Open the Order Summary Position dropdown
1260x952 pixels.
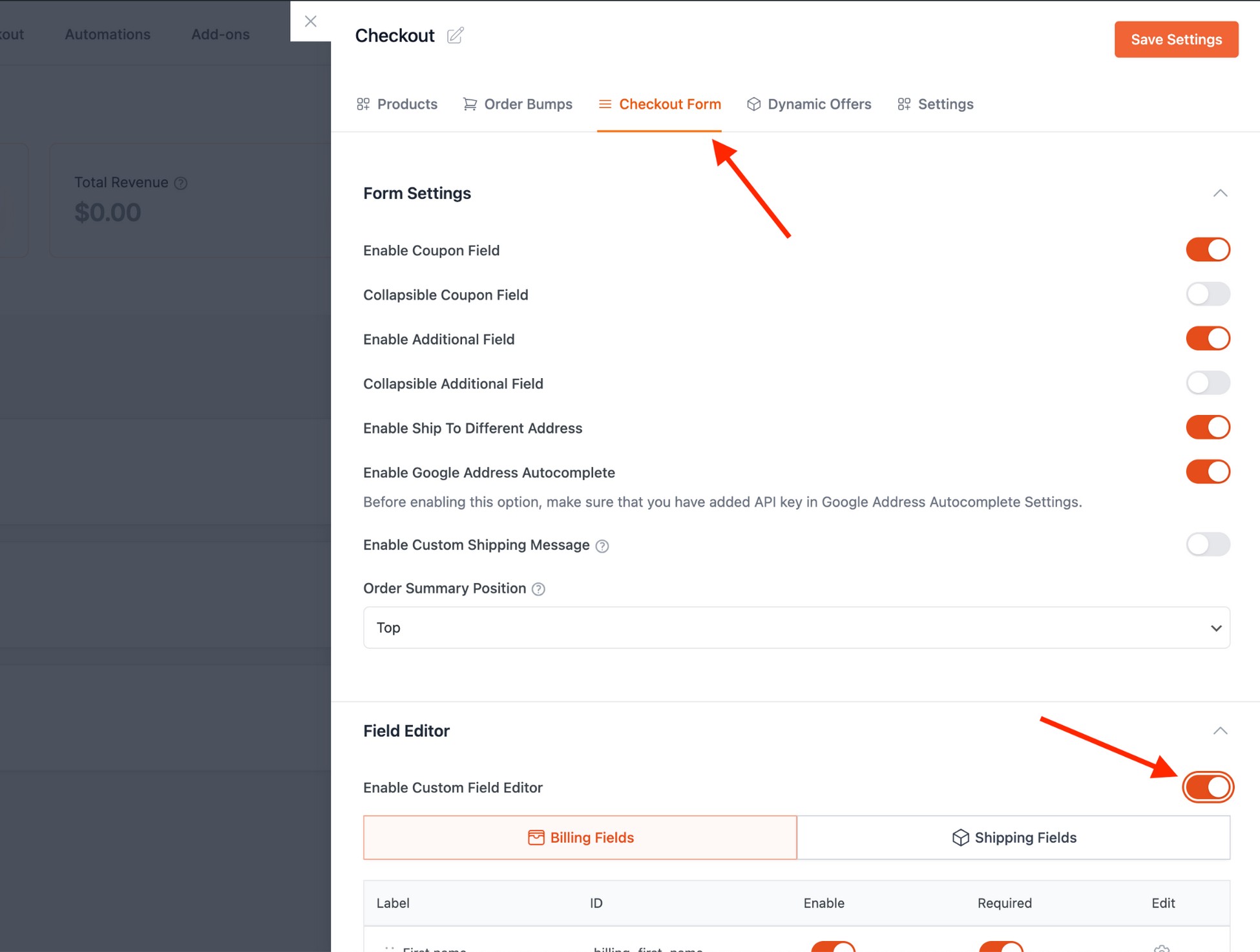point(797,627)
